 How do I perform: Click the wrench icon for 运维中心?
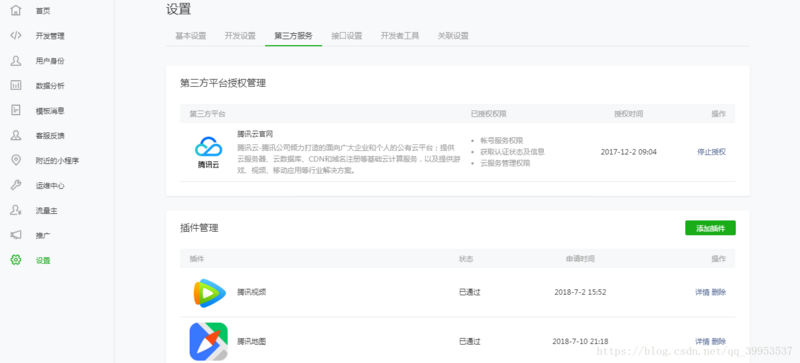pos(16,185)
